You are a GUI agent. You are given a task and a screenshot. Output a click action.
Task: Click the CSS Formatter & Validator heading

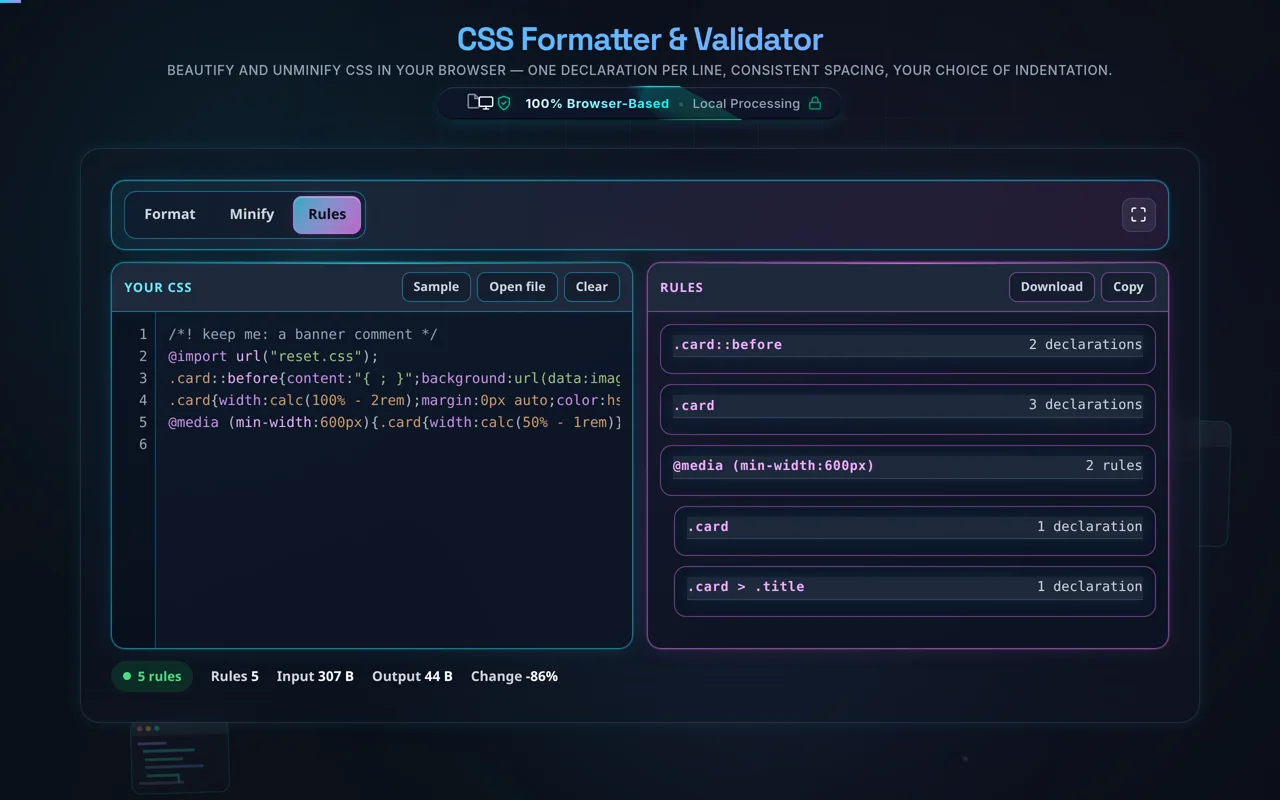pyautogui.click(x=640, y=39)
